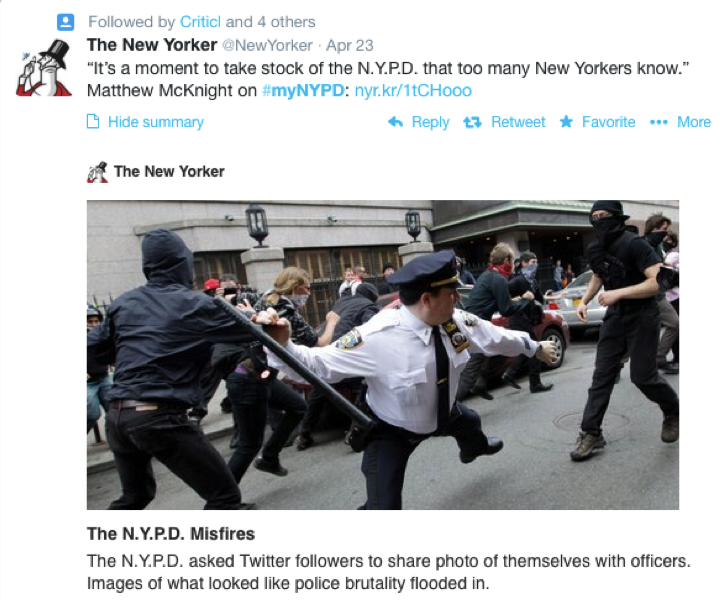Click the Retweet arrows icon
720x603 pixels.
point(472,122)
